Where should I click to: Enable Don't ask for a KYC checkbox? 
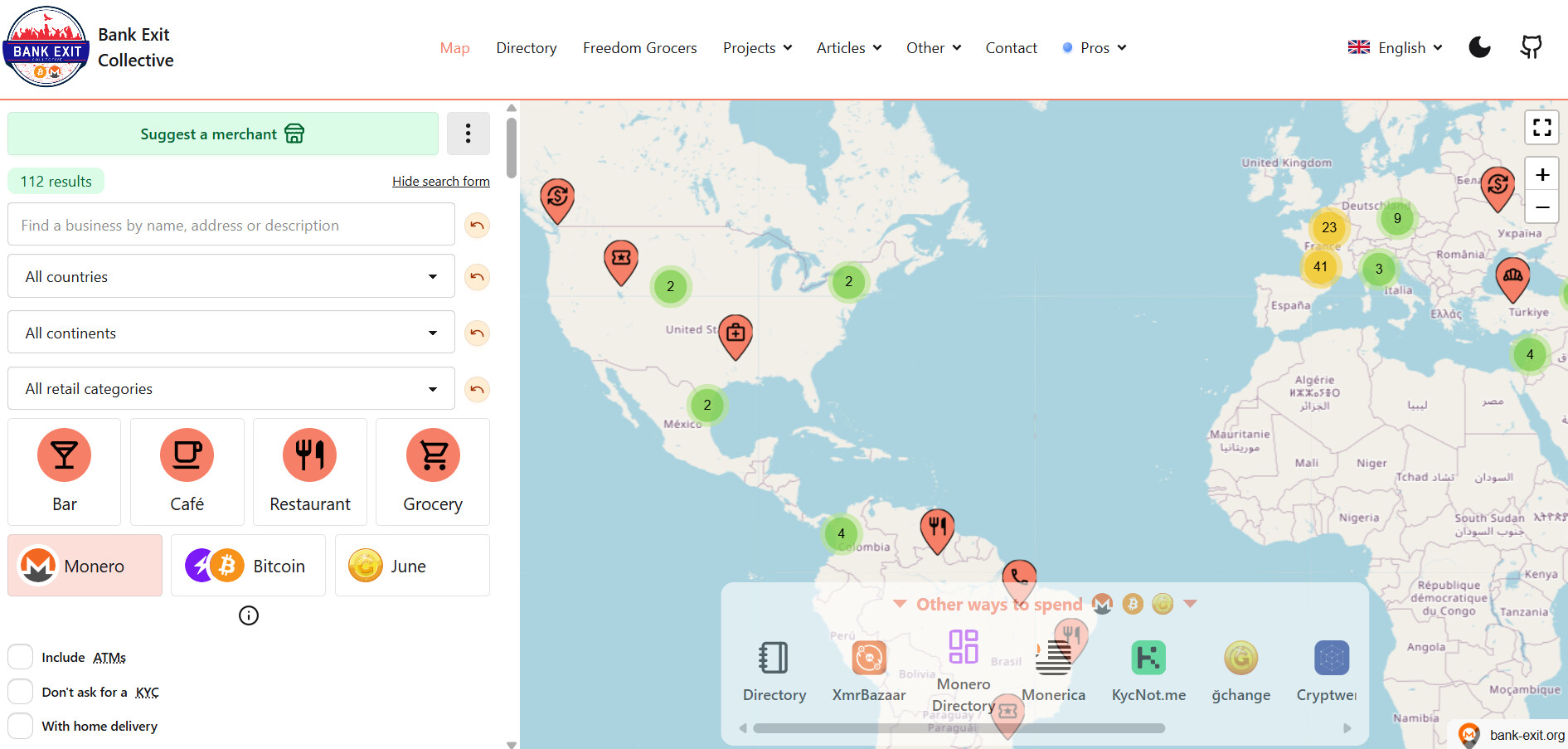pyautogui.click(x=21, y=692)
